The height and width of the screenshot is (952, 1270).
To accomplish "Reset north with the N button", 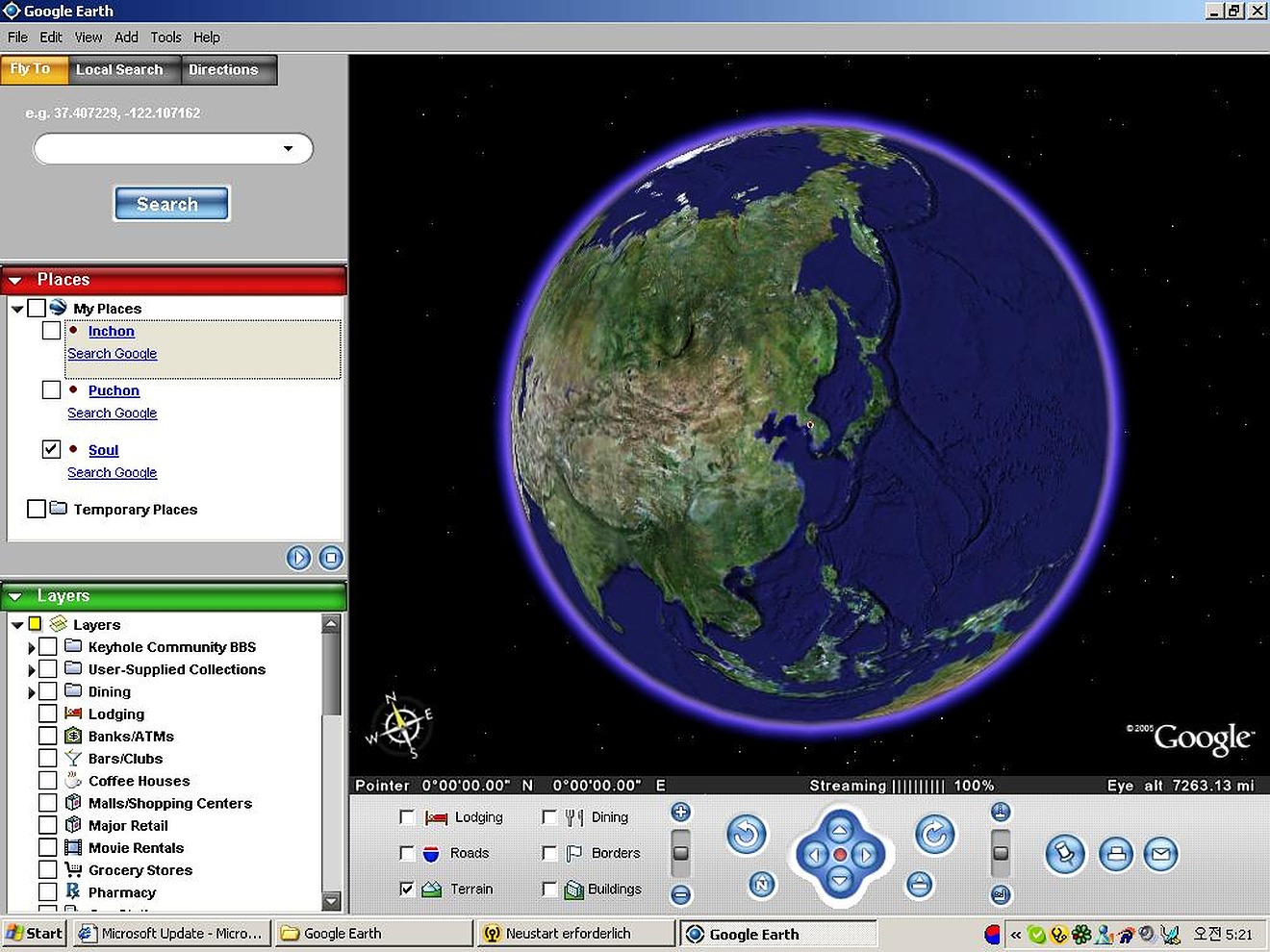I will point(762,885).
